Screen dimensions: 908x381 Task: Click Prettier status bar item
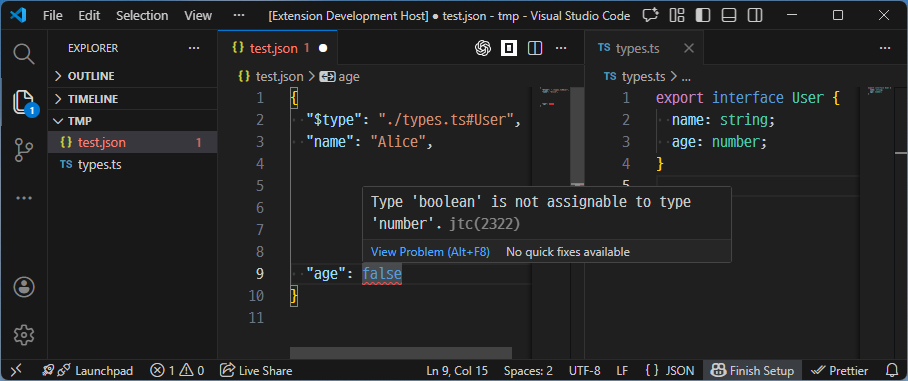[x=840, y=371]
